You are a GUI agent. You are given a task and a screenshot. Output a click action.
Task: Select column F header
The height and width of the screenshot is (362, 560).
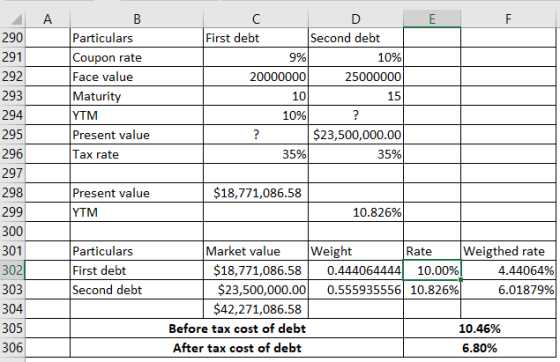508,19
